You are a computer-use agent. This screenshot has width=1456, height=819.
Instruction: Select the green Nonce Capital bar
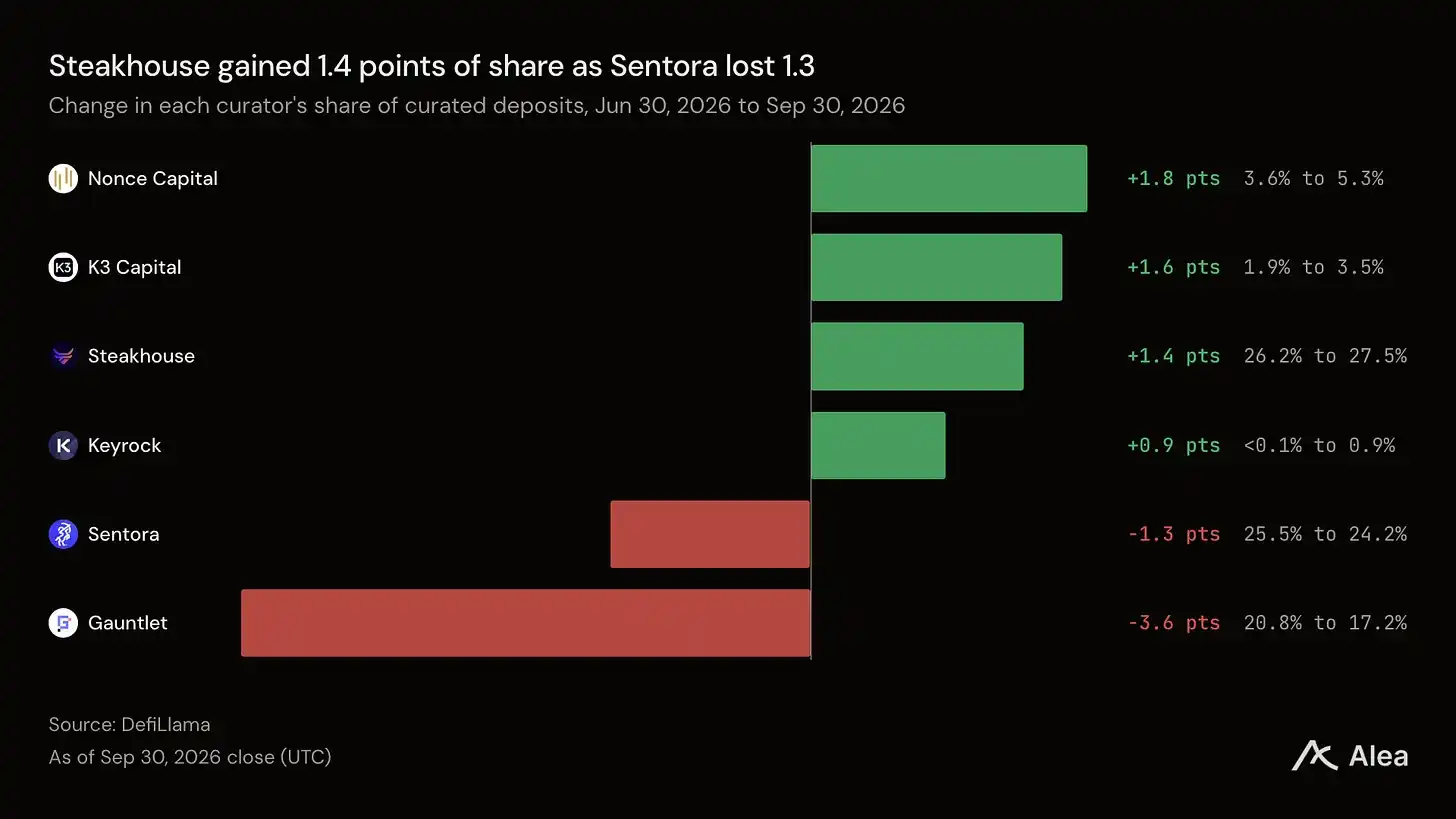point(948,178)
